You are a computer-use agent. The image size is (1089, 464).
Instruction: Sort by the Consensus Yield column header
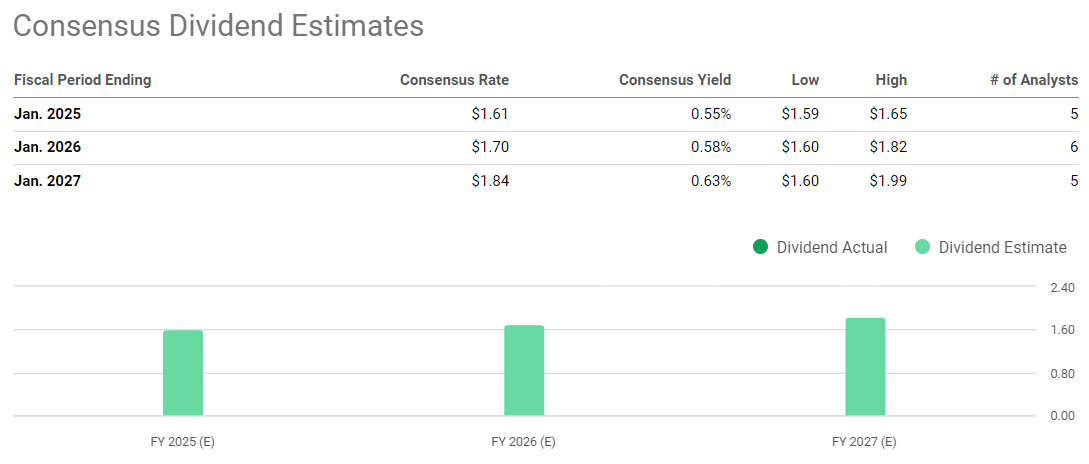[675, 80]
